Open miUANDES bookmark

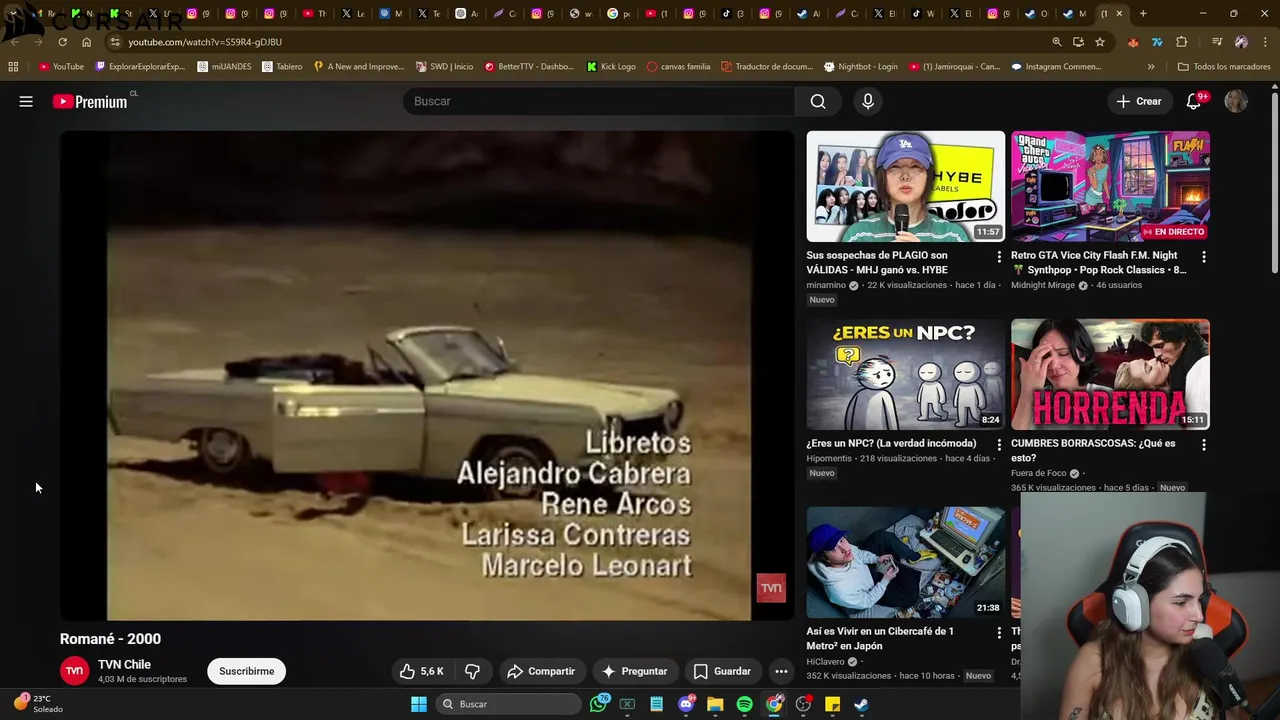224,67
